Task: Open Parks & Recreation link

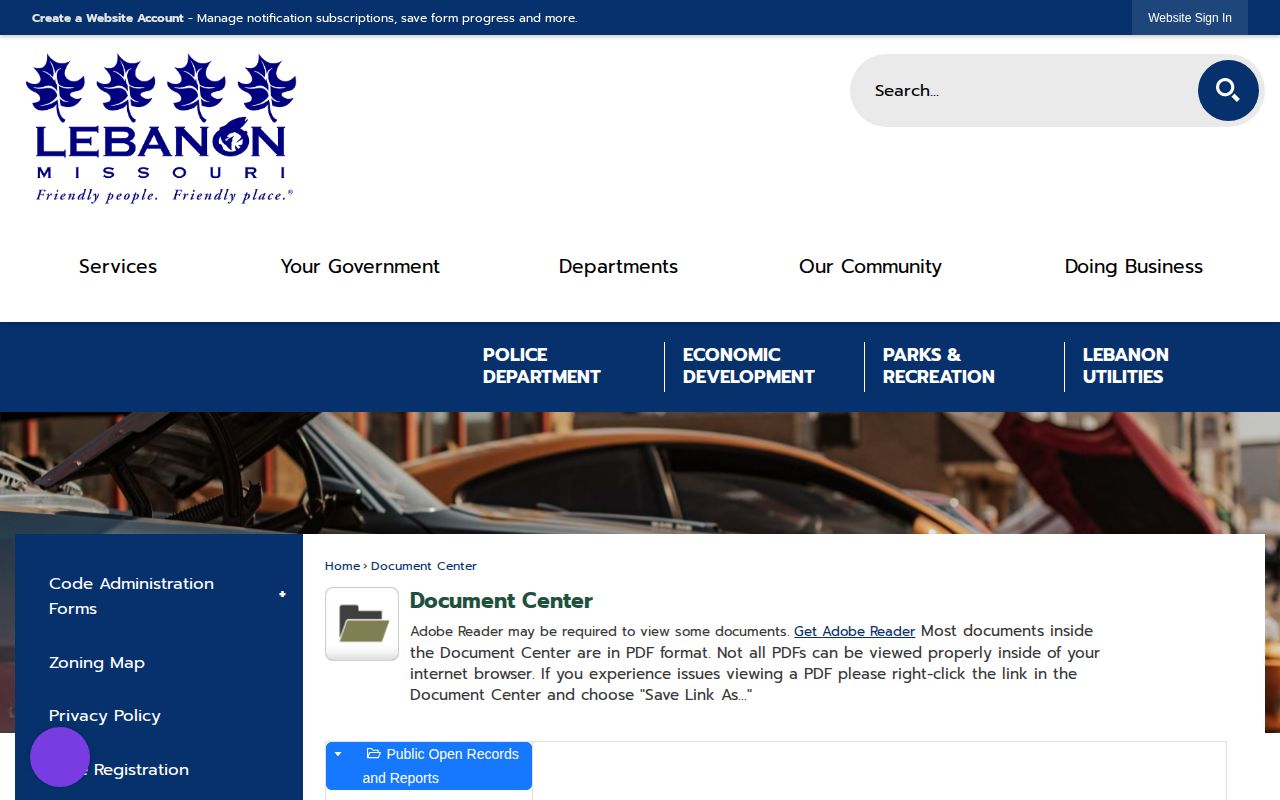Action: coord(939,366)
